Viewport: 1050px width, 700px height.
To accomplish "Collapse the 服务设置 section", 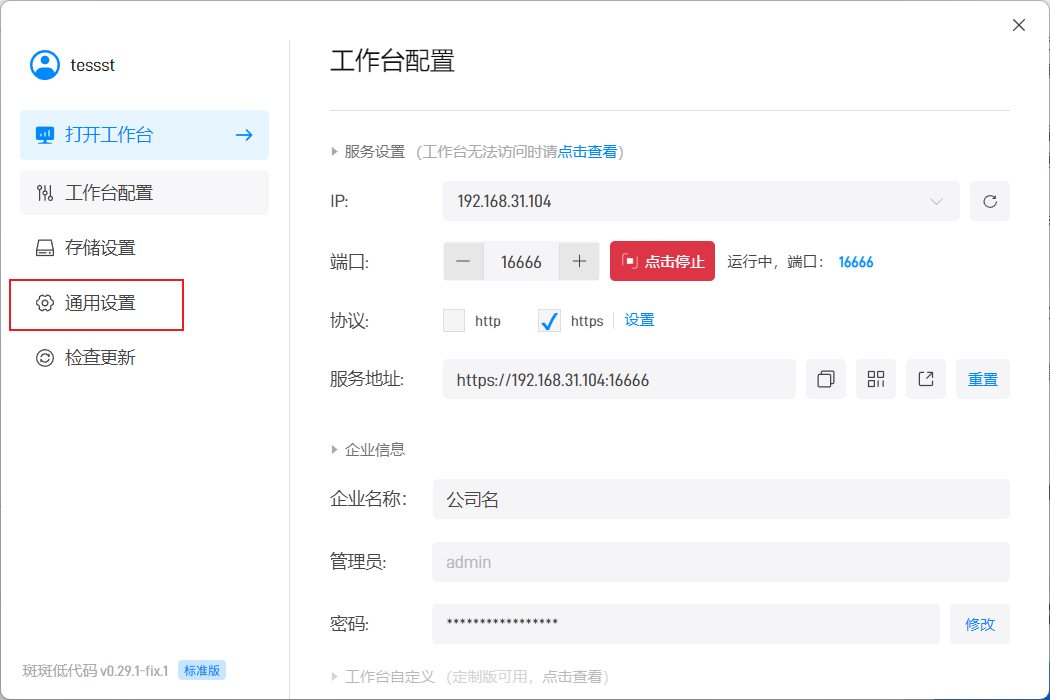I will click(335, 152).
